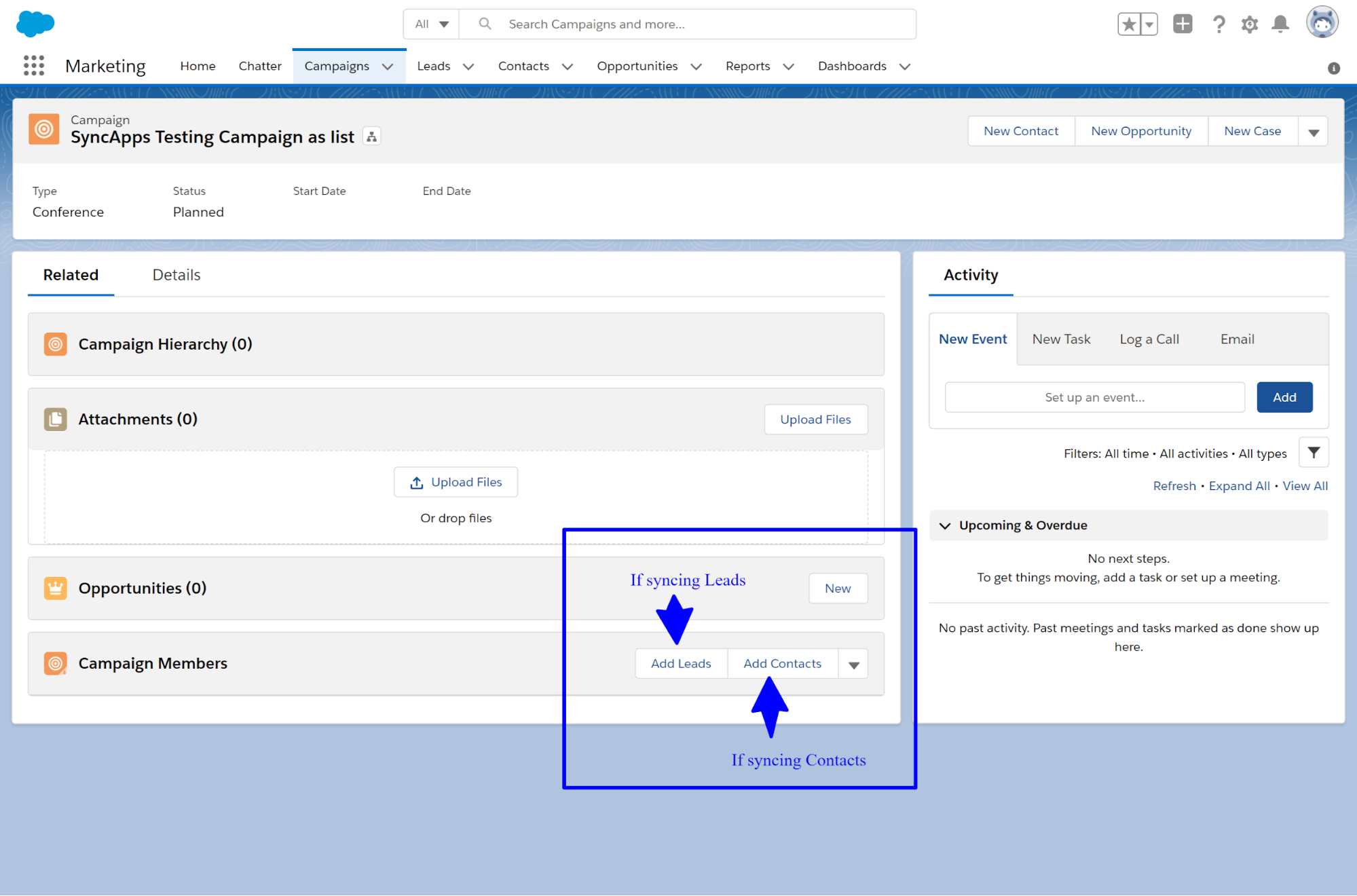Click the campaign record target icon
Screen dimensions: 1357x896
(x=44, y=129)
